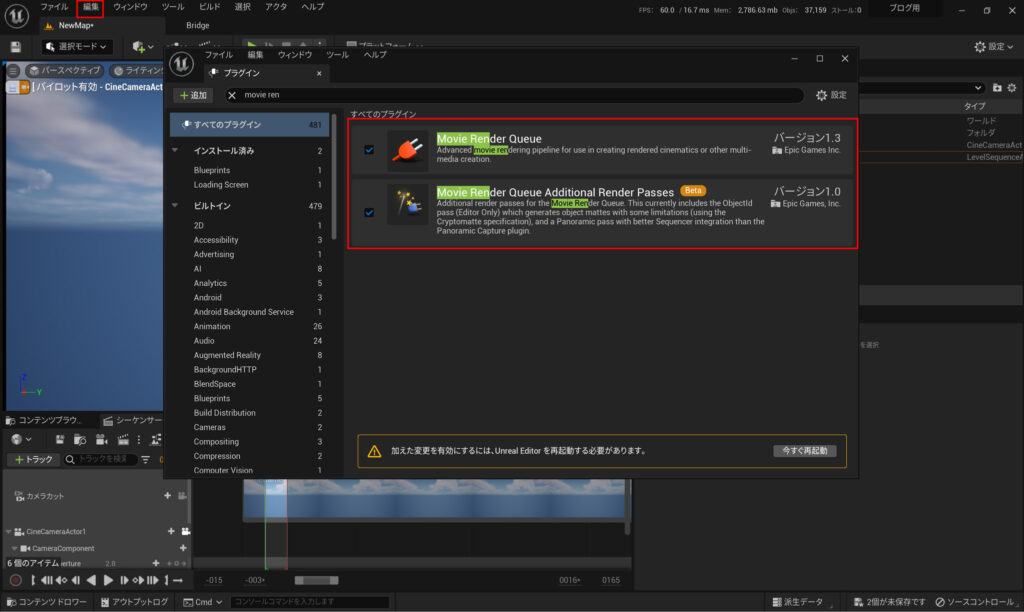Click the viewport hamburger menu icon
Image resolution: width=1024 pixels, height=612 pixels.
pos(14,71)
